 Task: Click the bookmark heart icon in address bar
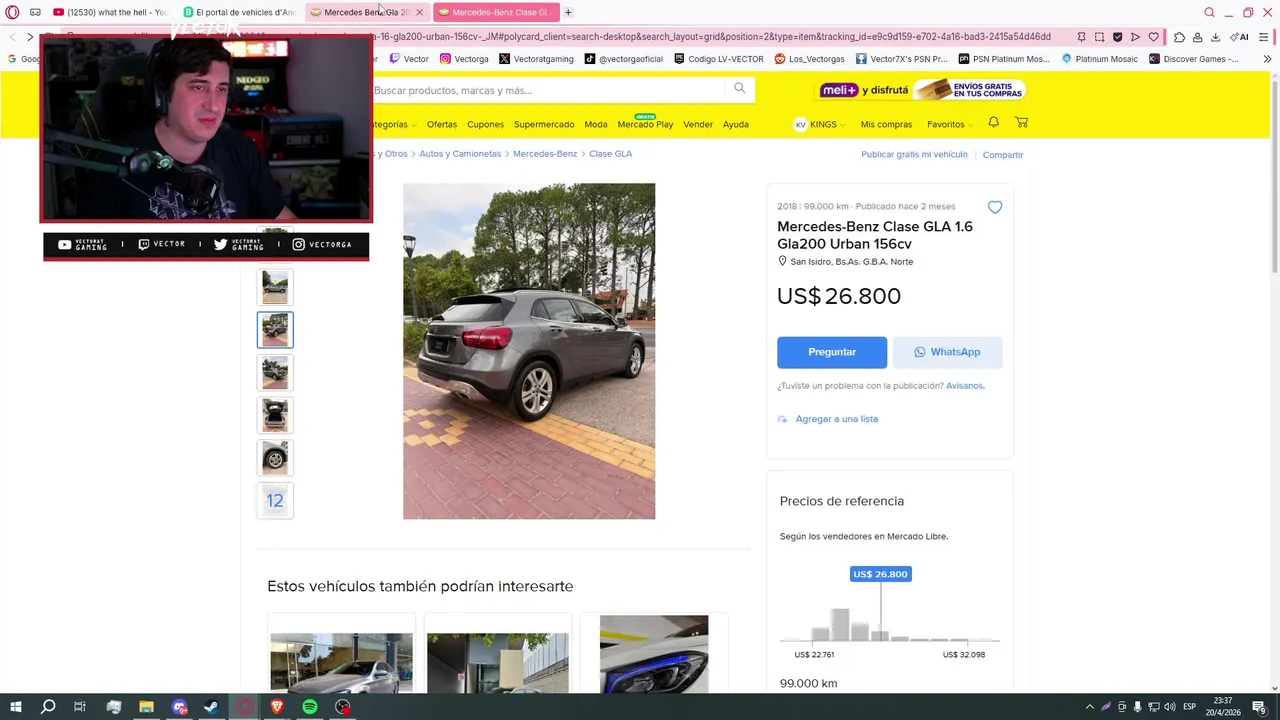(x=1153, y=37)
